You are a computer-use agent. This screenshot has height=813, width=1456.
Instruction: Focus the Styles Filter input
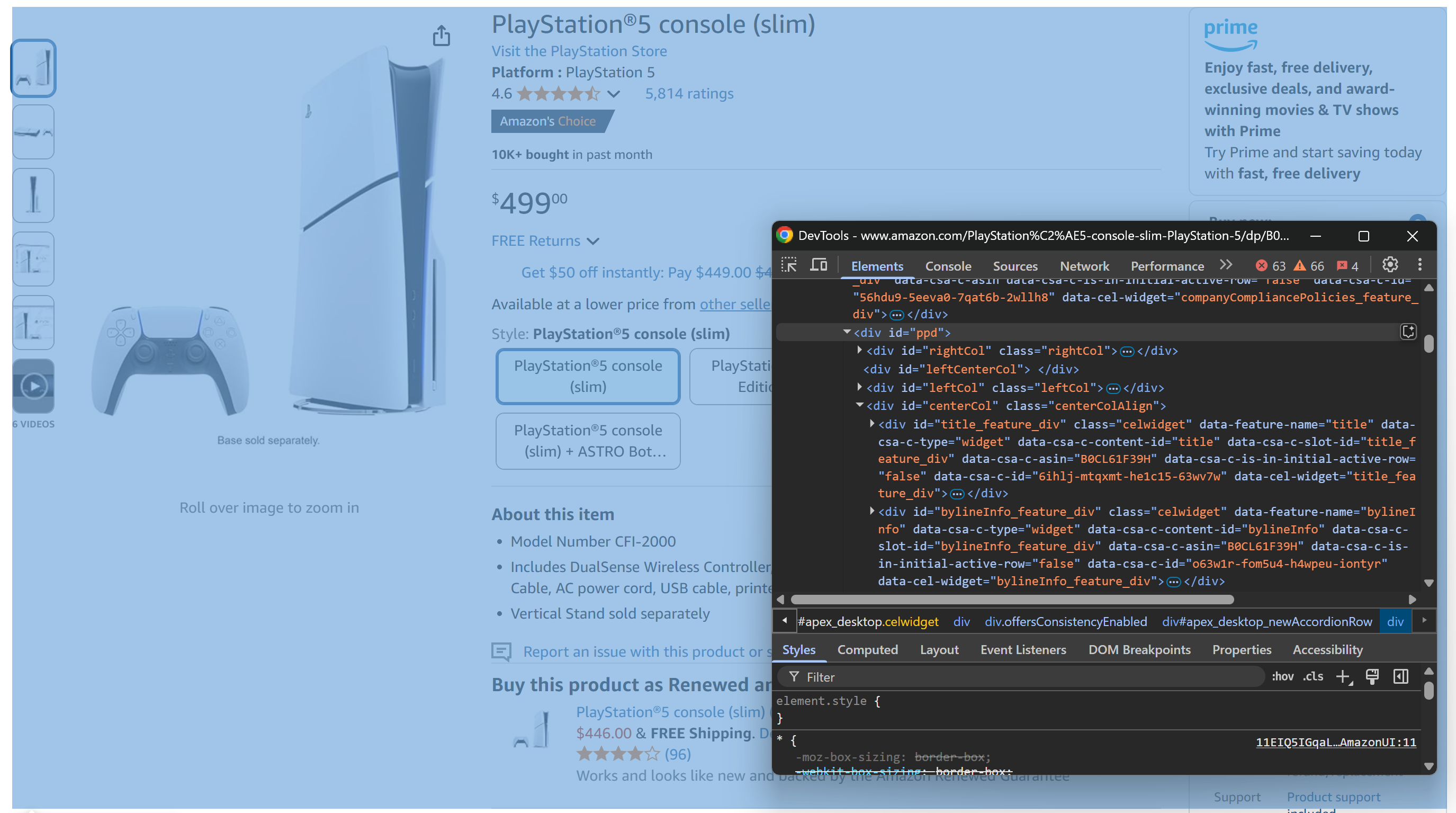click(x=1020, y=677)
